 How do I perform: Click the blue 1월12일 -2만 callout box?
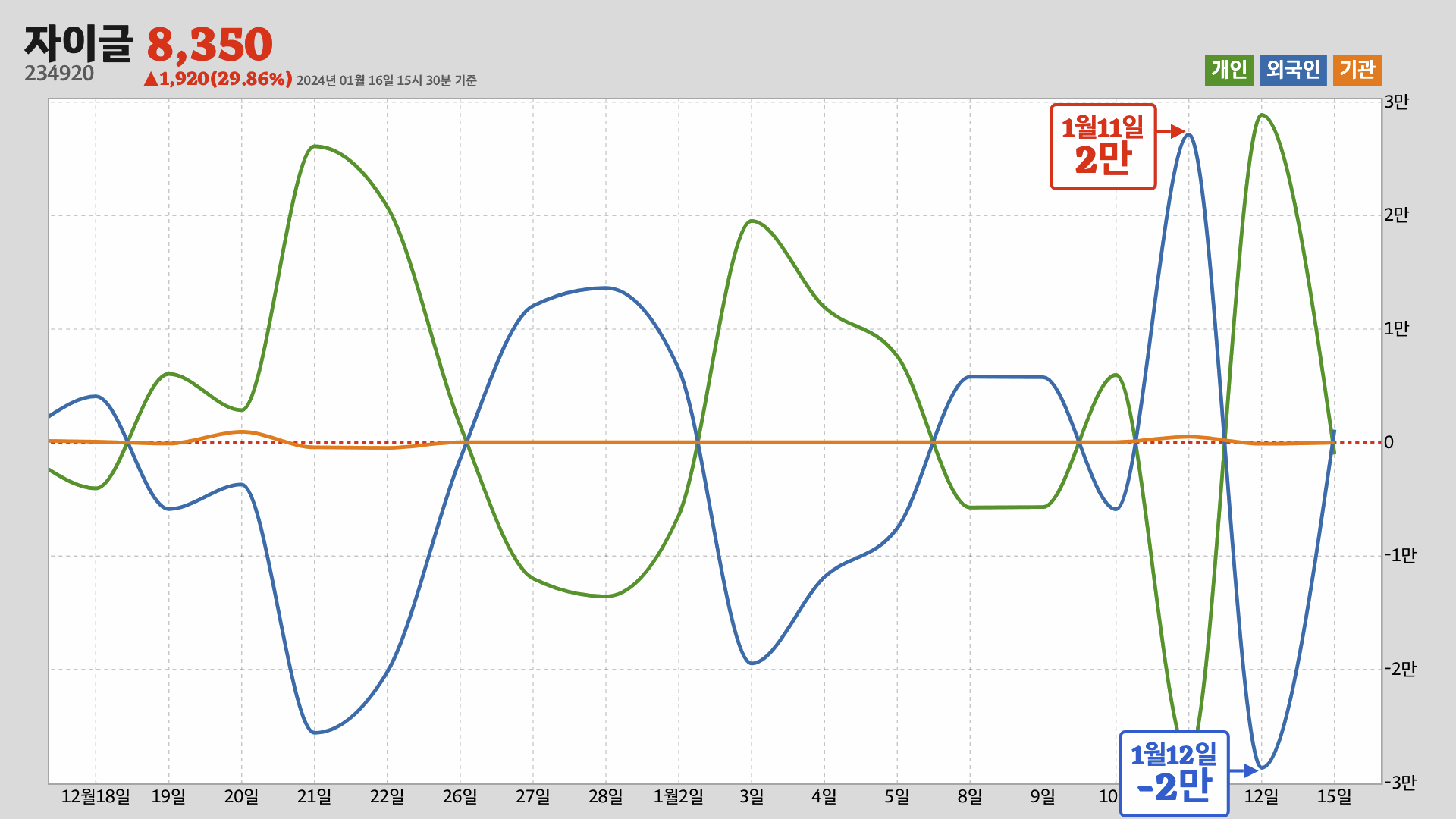tap(1174, 773)
